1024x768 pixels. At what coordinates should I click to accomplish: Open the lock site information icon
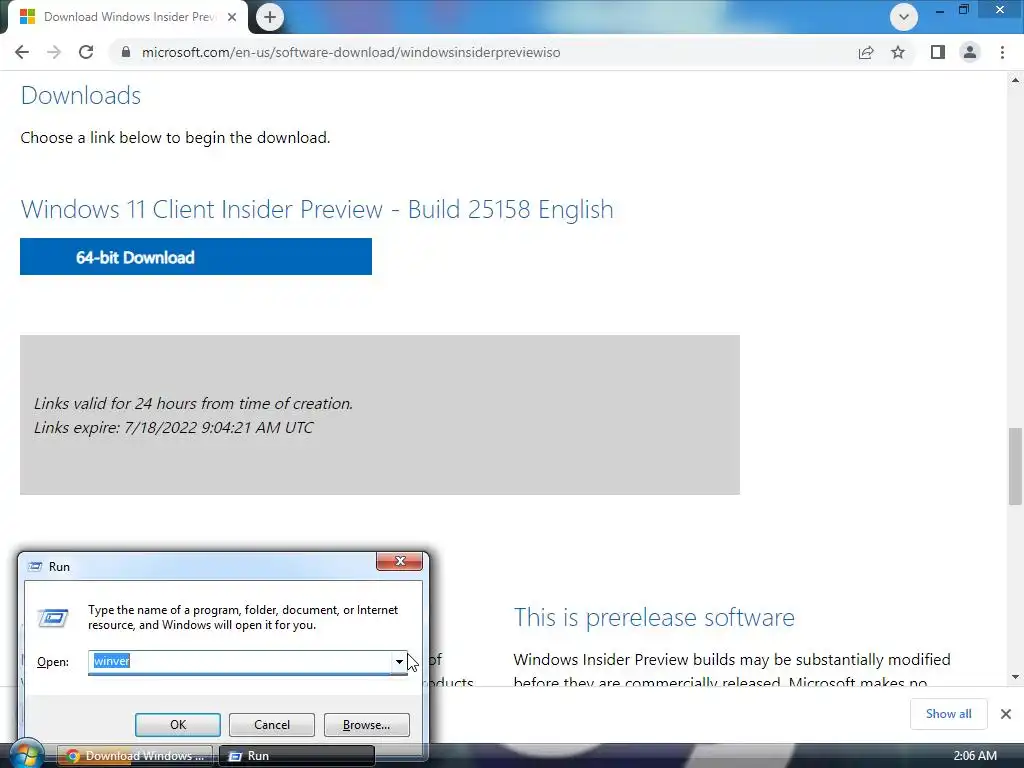(126, 52)
